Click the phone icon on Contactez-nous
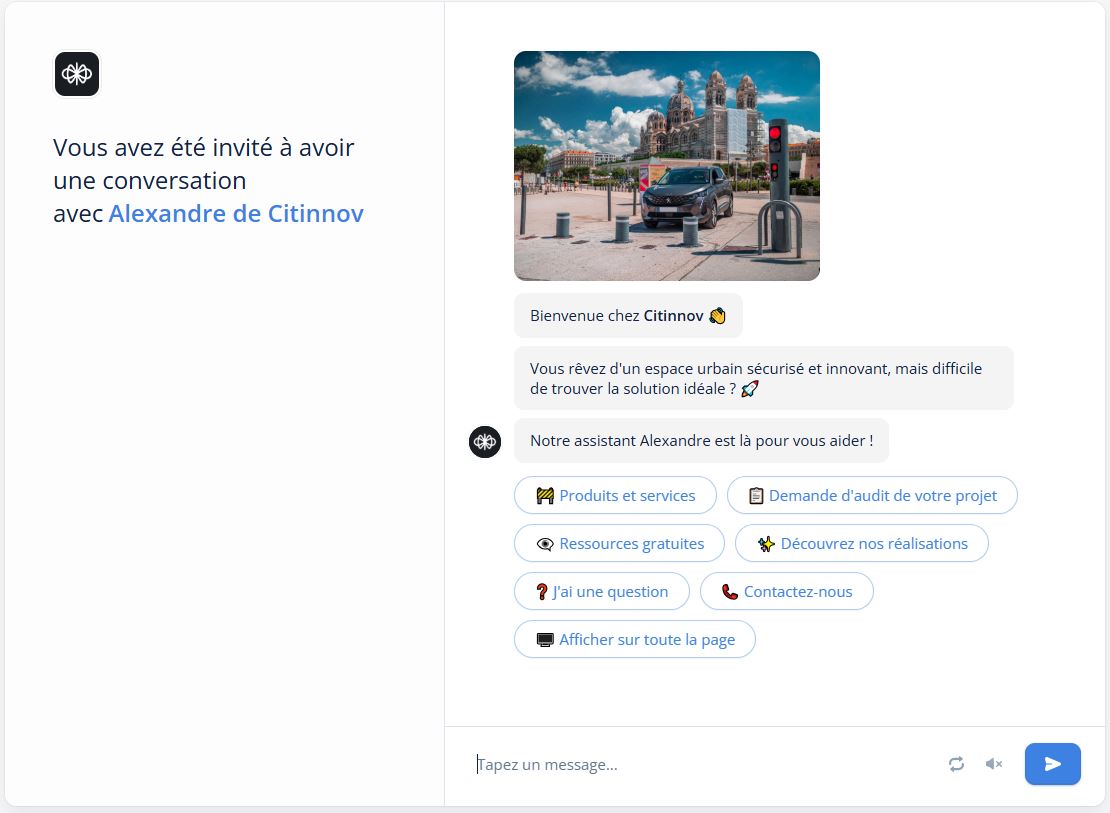1110x813 pixels. (729, 591)
